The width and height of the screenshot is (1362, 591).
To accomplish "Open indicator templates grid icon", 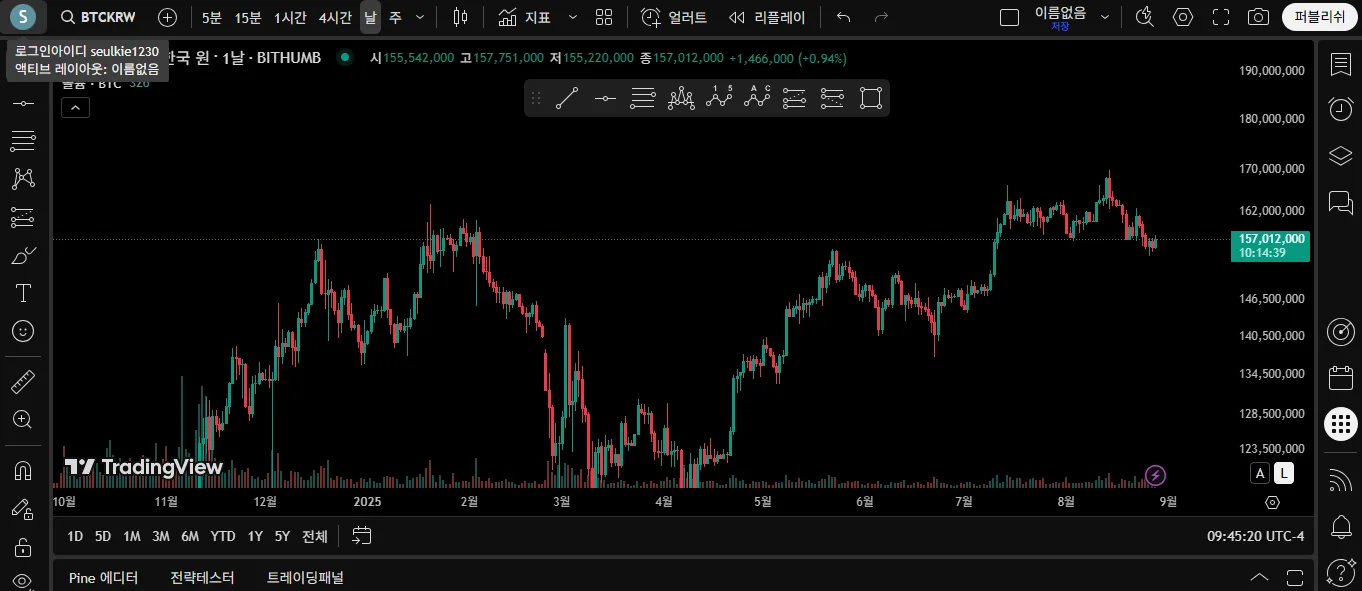I will (604, 17).
